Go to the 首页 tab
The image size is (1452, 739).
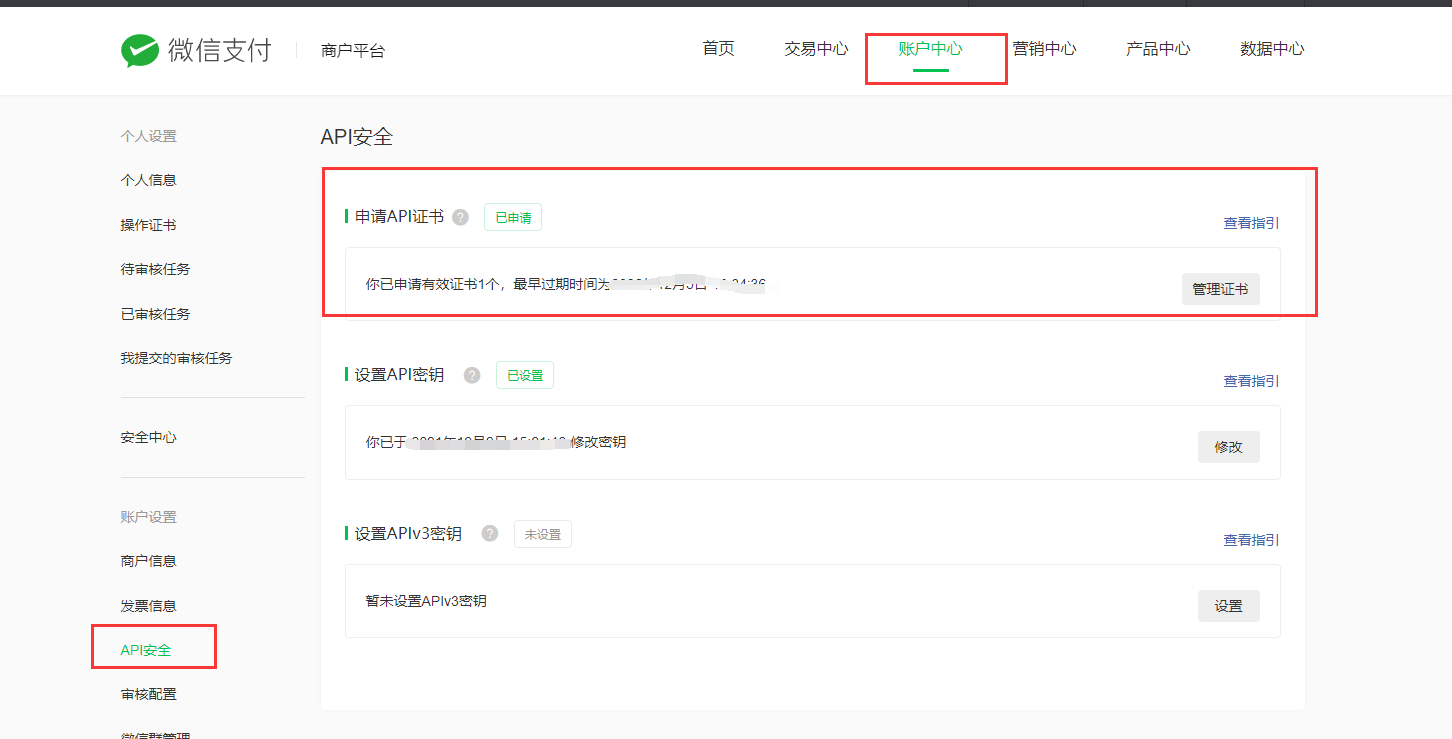718,48
